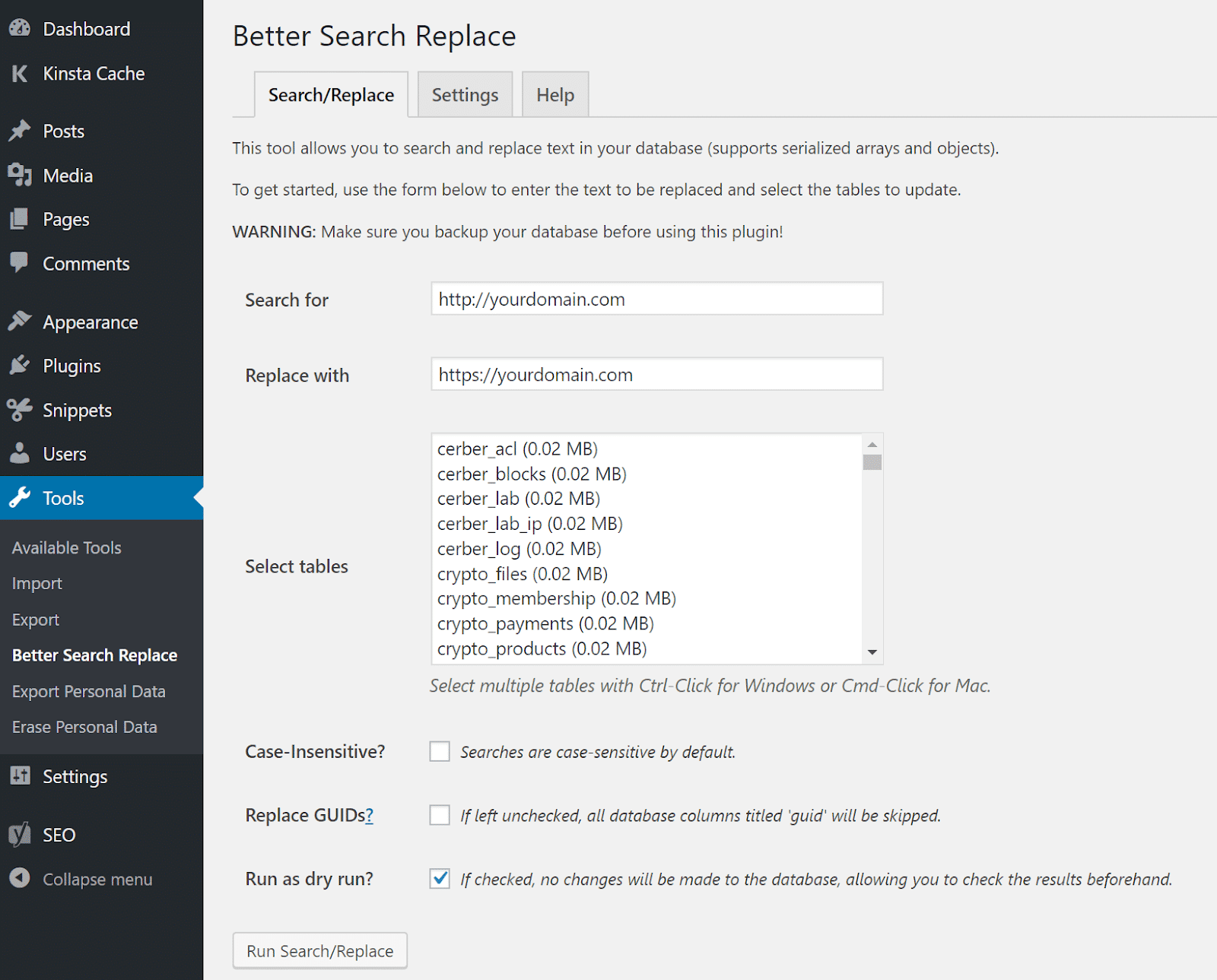Viewport: 1217px width, 980px height.
Task: Open the Comments section icon
Action: click(x=21, y=263)
